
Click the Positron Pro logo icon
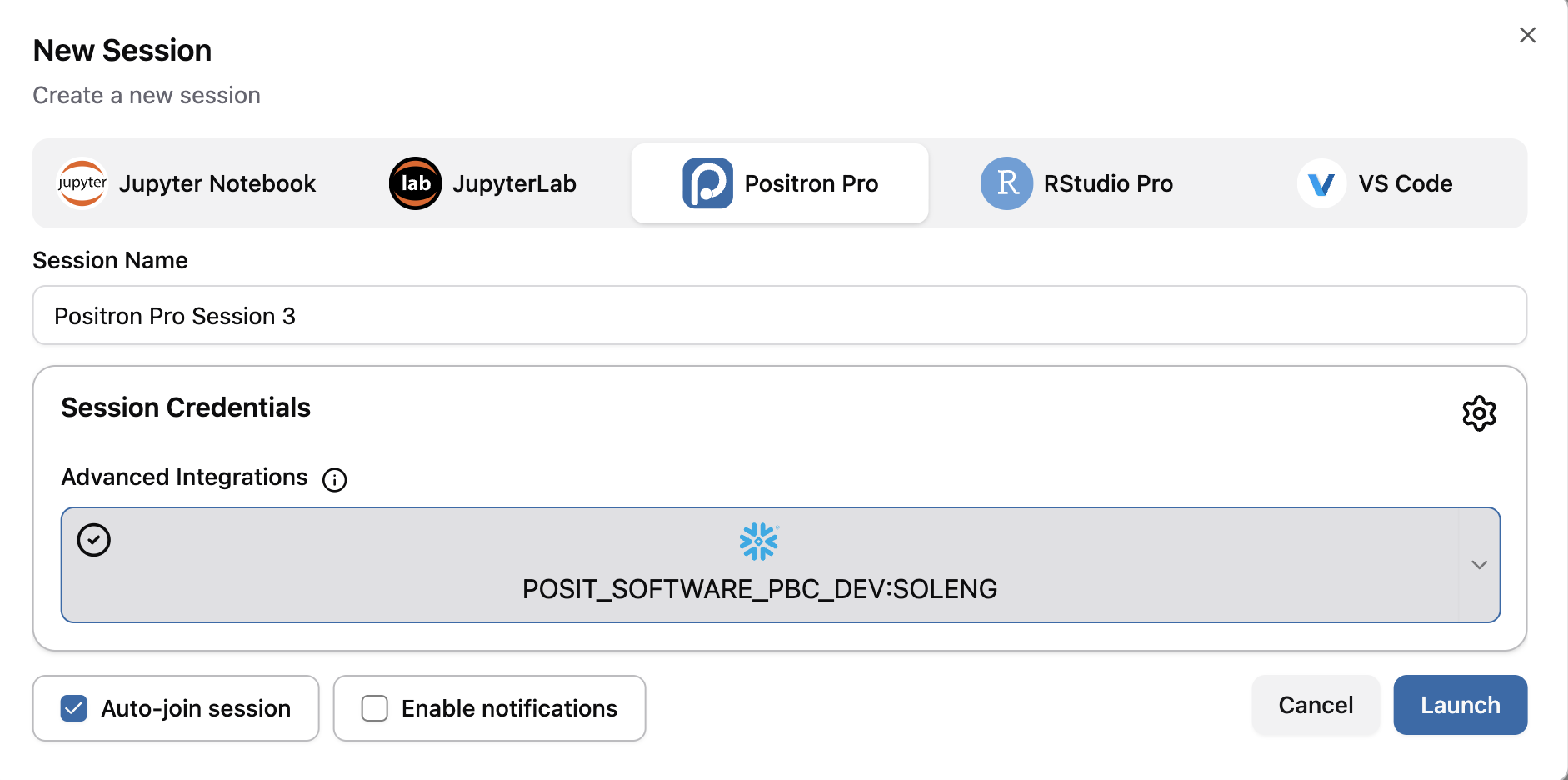tap(707, 183)
